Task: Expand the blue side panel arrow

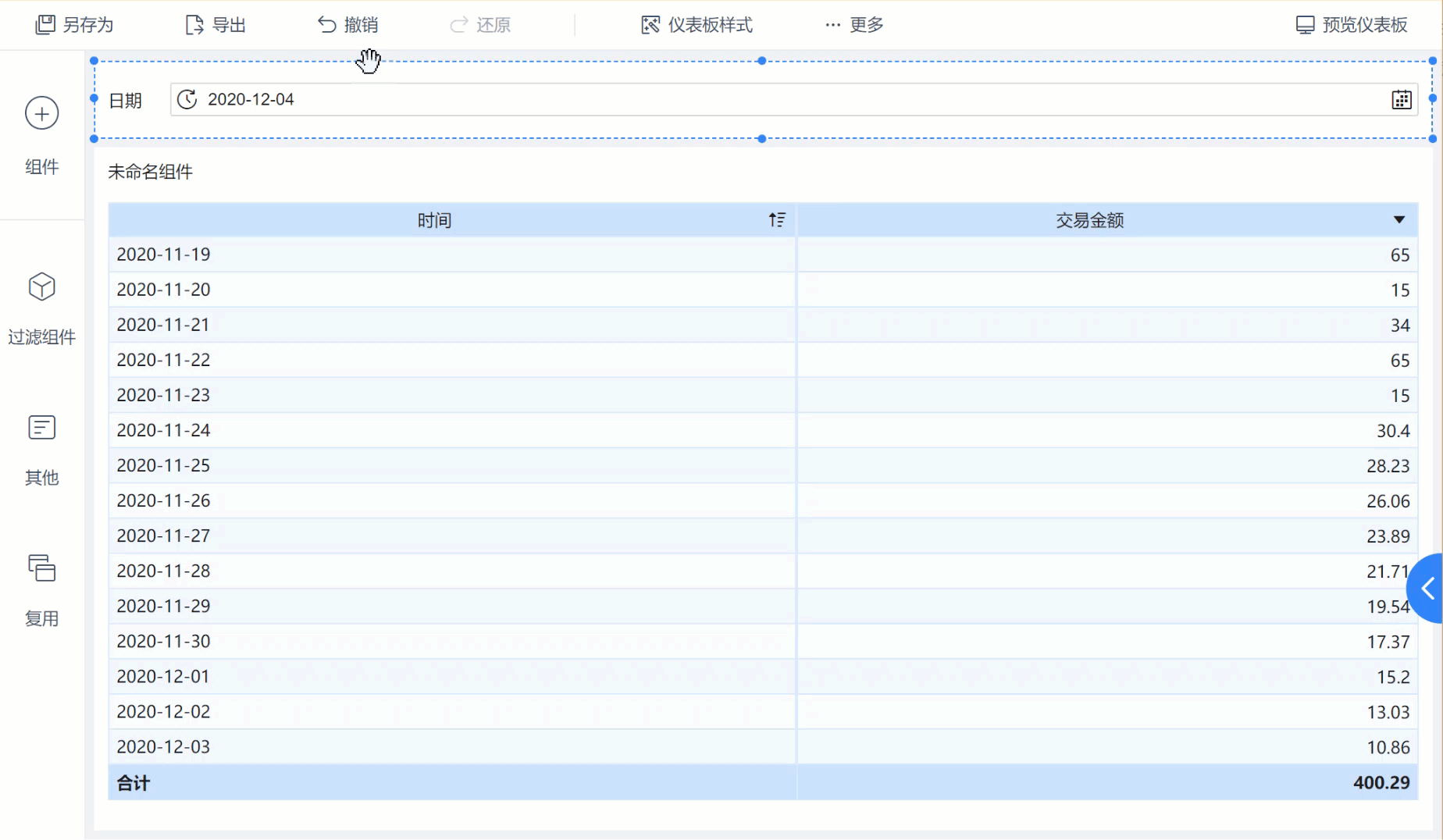Action: click(1427, 589)
